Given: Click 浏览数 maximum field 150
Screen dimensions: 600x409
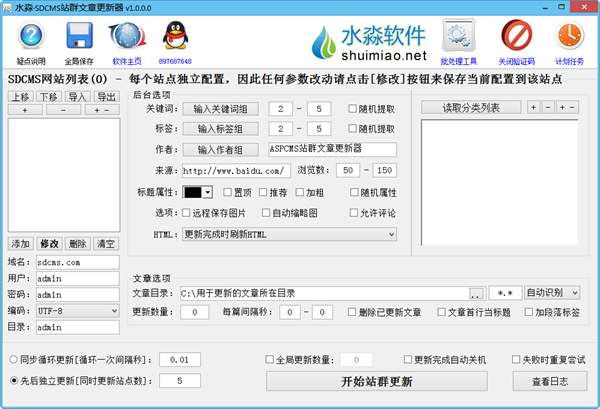Looking at the screenshot, I should click(x=384, y=170).
